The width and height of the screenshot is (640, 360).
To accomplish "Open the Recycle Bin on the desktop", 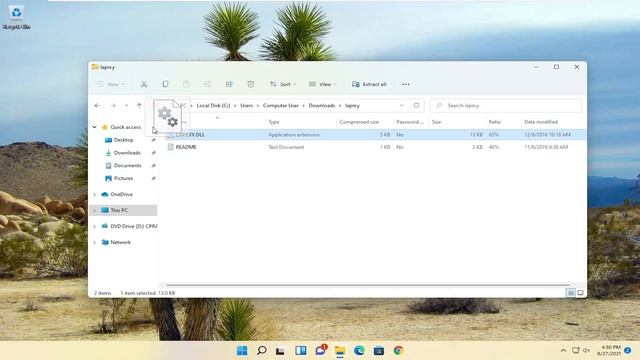I will [16, 17].
